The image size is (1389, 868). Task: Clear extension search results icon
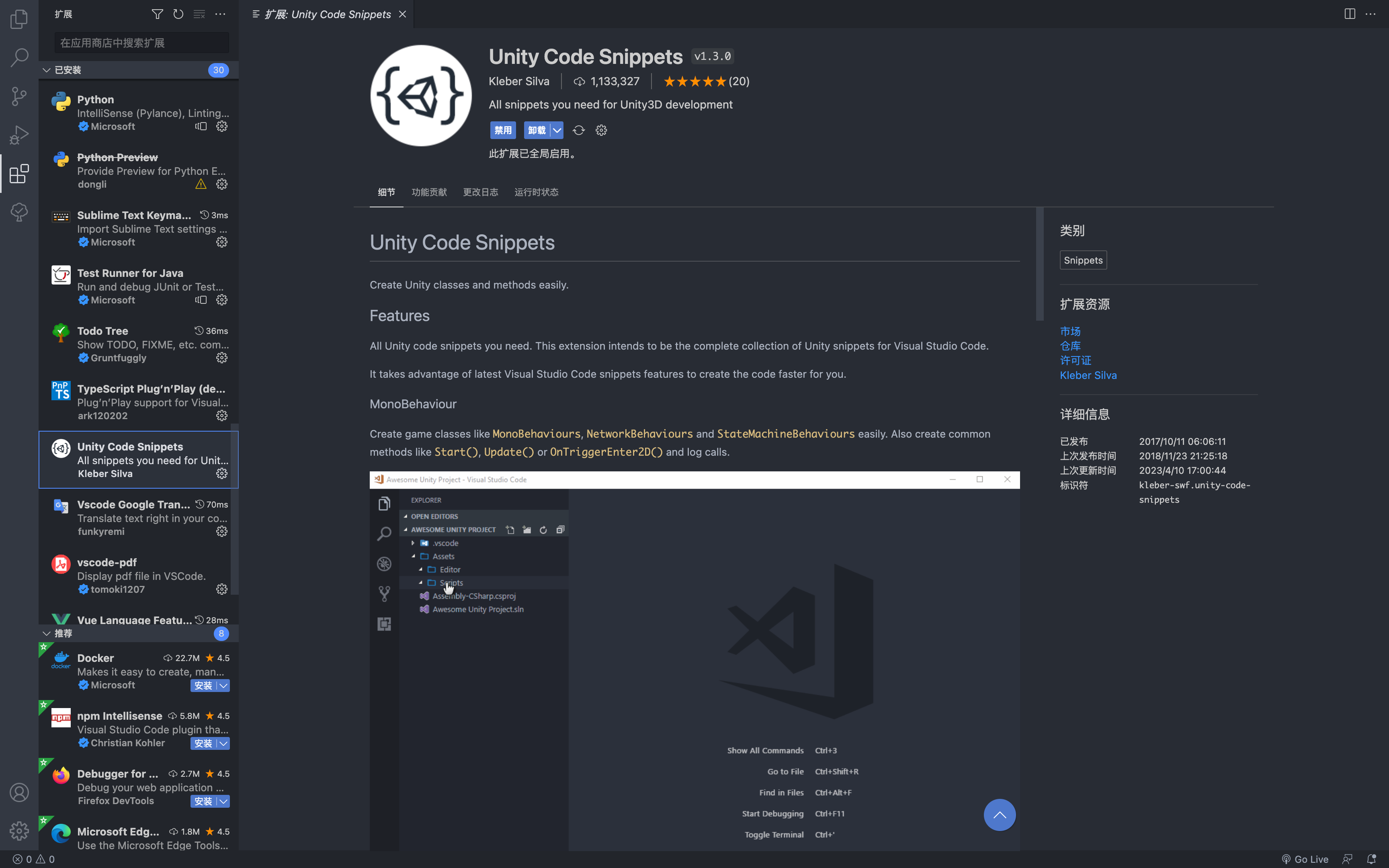pos(199,14)
